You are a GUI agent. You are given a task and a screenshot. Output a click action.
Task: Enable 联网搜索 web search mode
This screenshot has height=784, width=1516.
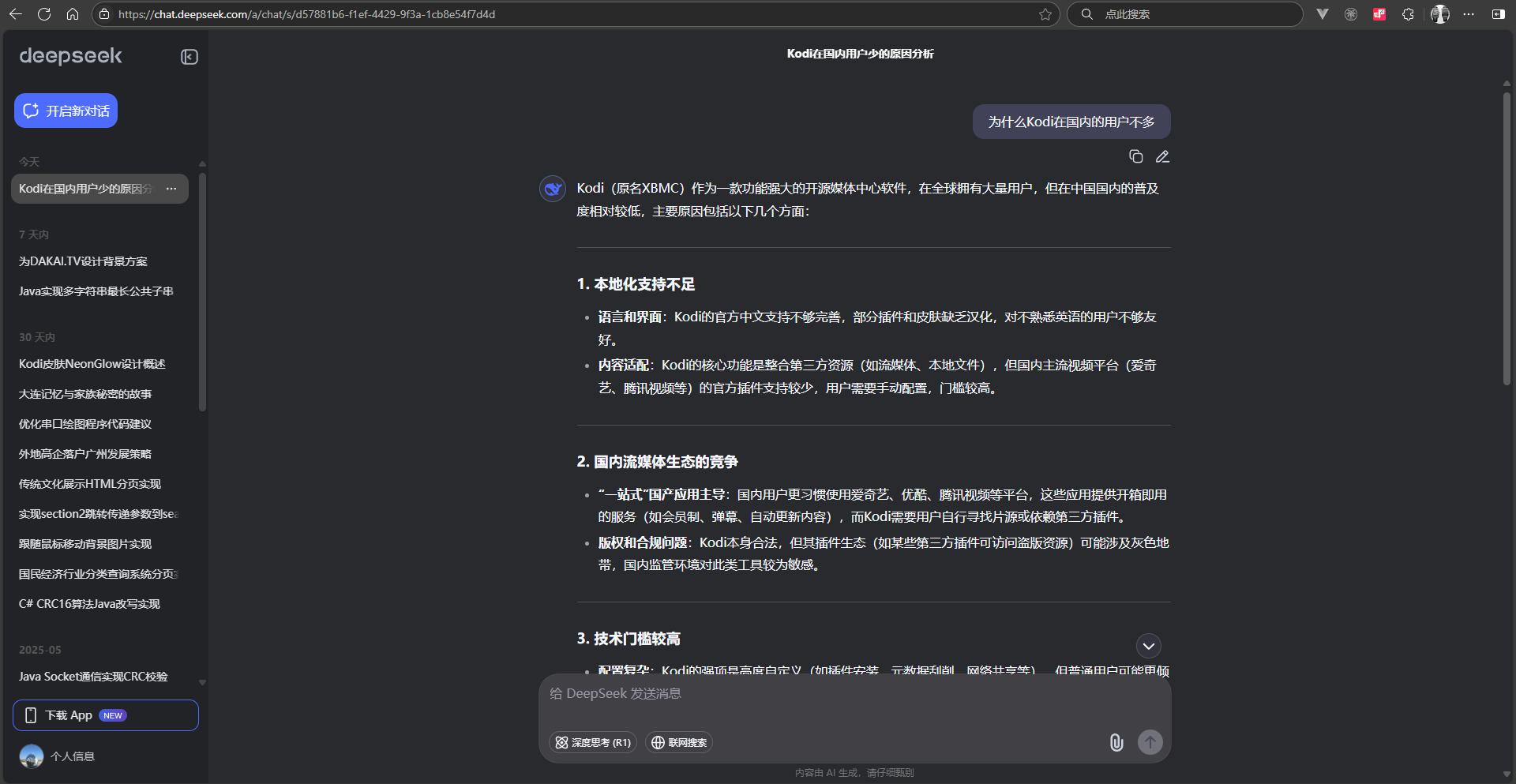click(x=679, y=742)
